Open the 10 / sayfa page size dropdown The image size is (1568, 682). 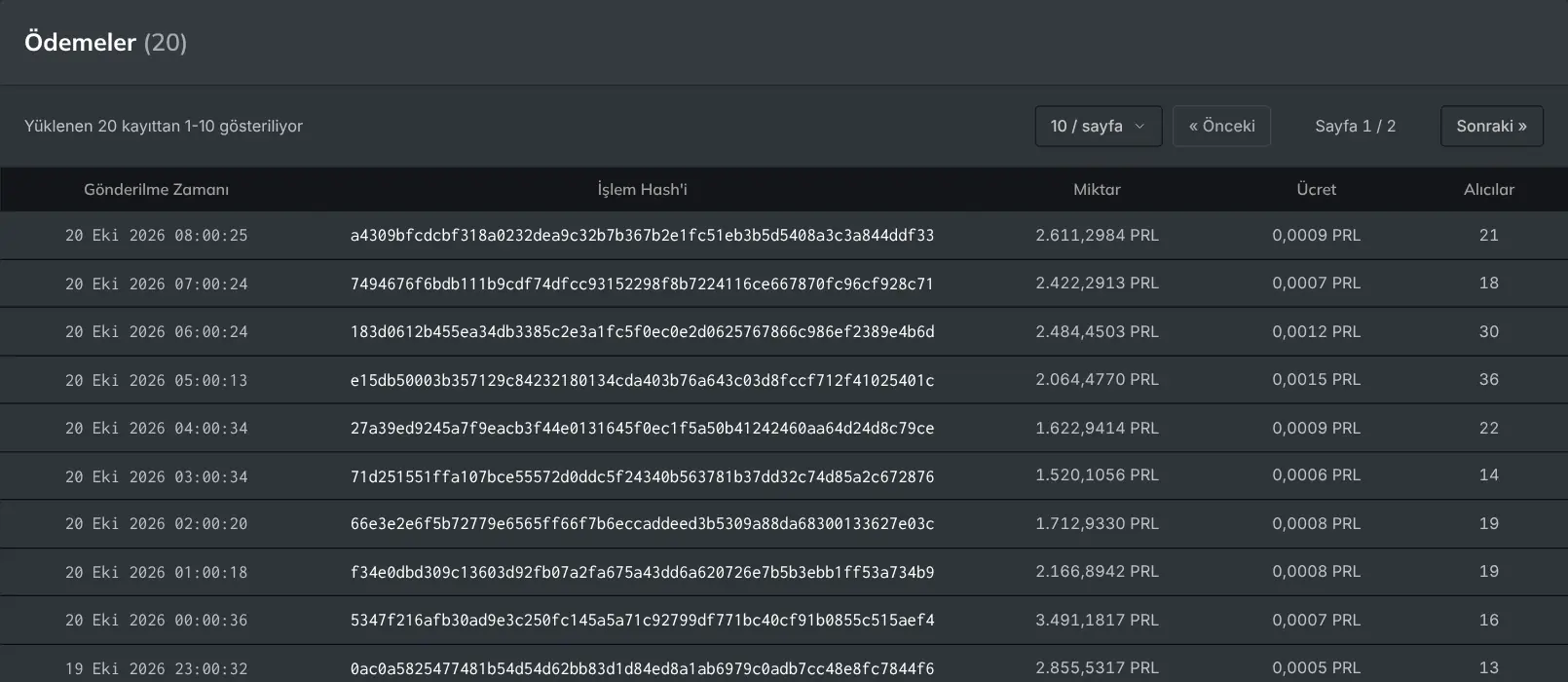pos(1098,126)
